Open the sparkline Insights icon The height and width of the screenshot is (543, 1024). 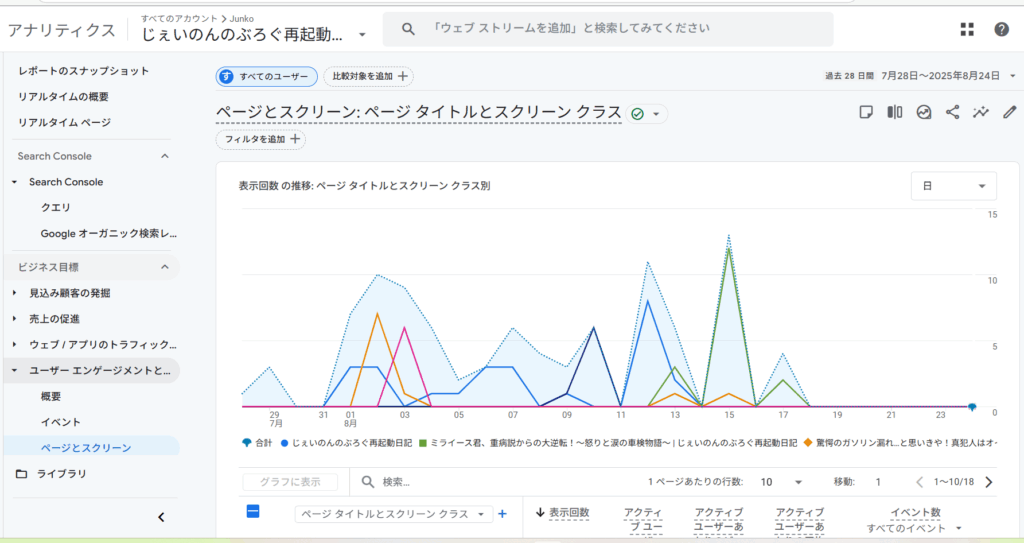(981, 113)
